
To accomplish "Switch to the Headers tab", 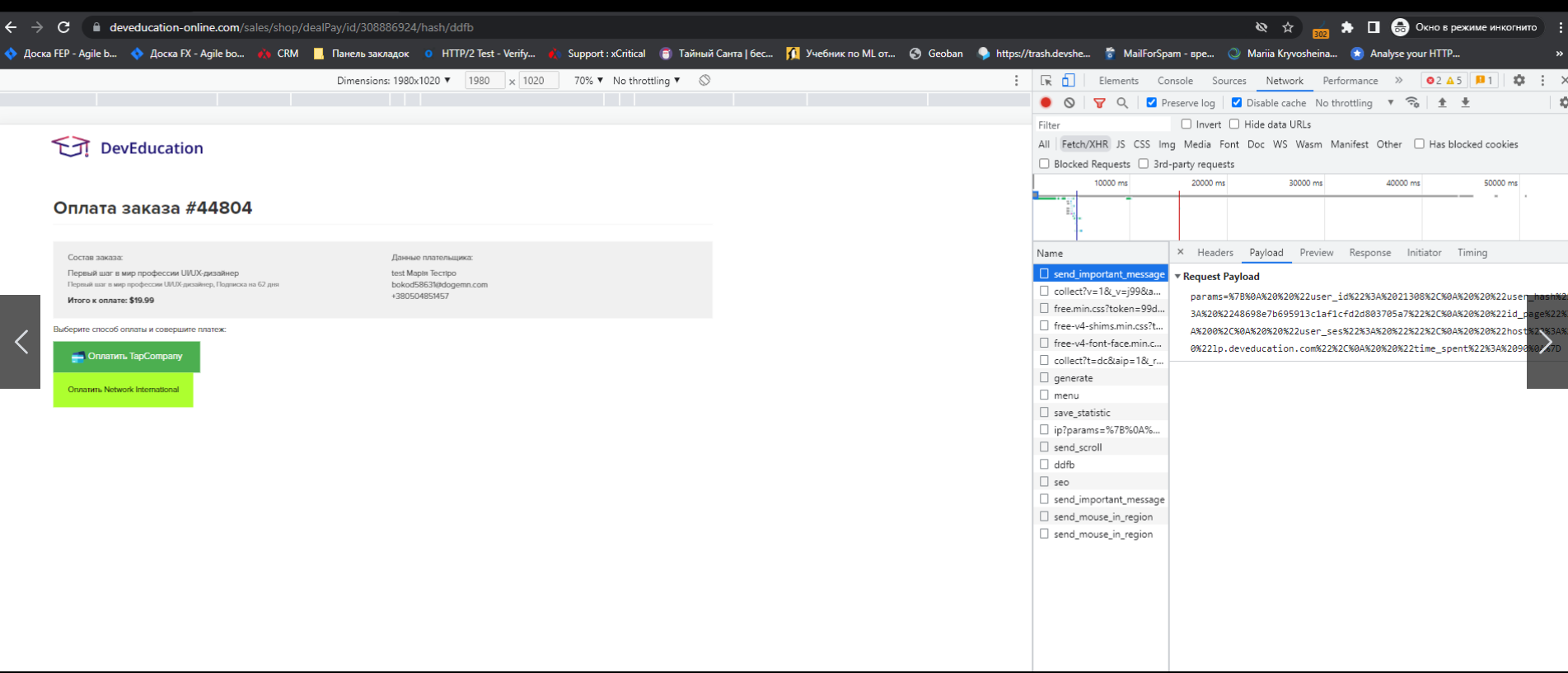I will point(1215,253).
